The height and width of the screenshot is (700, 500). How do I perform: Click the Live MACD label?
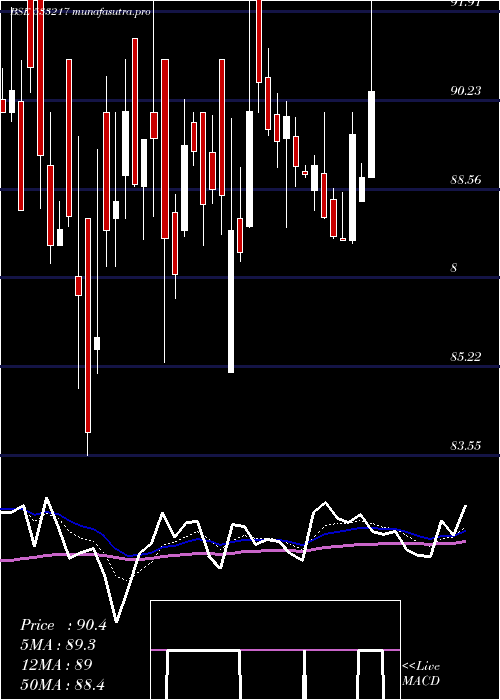point(421,673)
